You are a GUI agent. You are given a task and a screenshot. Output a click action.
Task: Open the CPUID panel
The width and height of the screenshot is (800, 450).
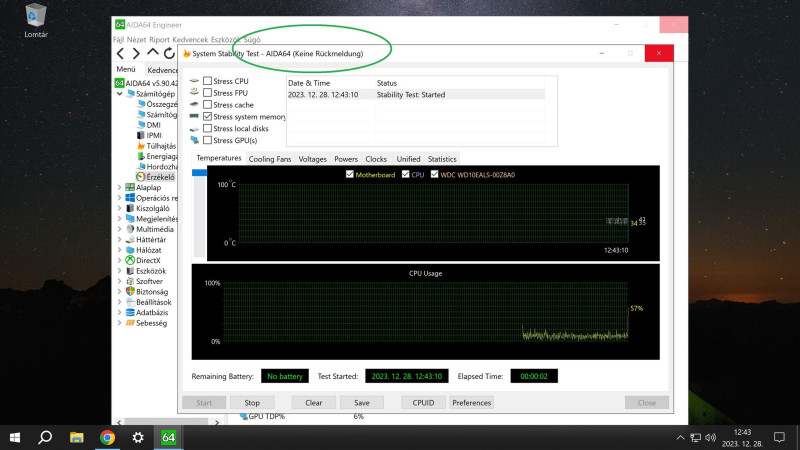point(423,403)
